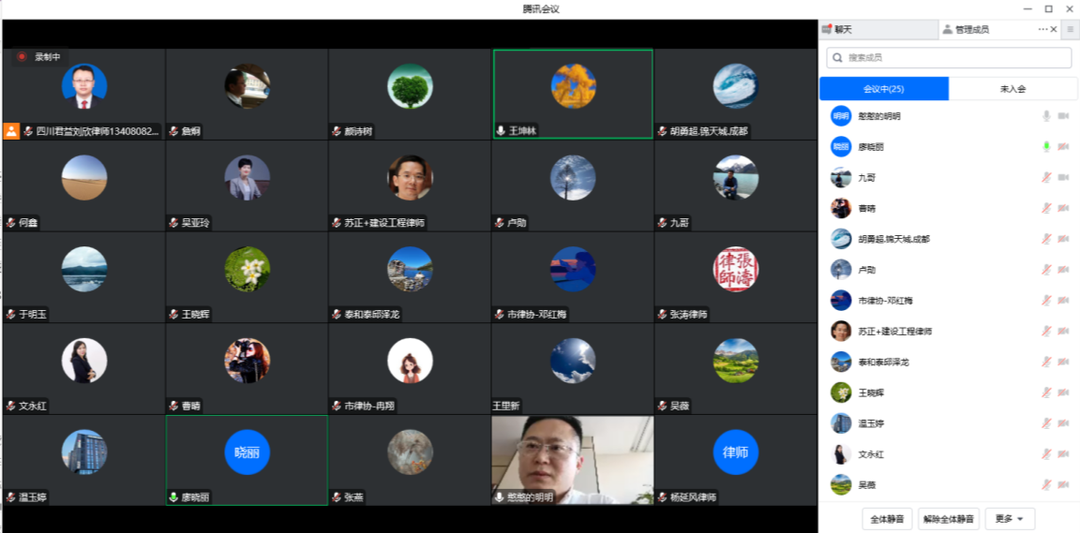Image resolution: width=1080 pixels, height=533 pixels.
Task: Click the person icon beside 管理成员
Action: click(947, 30)
